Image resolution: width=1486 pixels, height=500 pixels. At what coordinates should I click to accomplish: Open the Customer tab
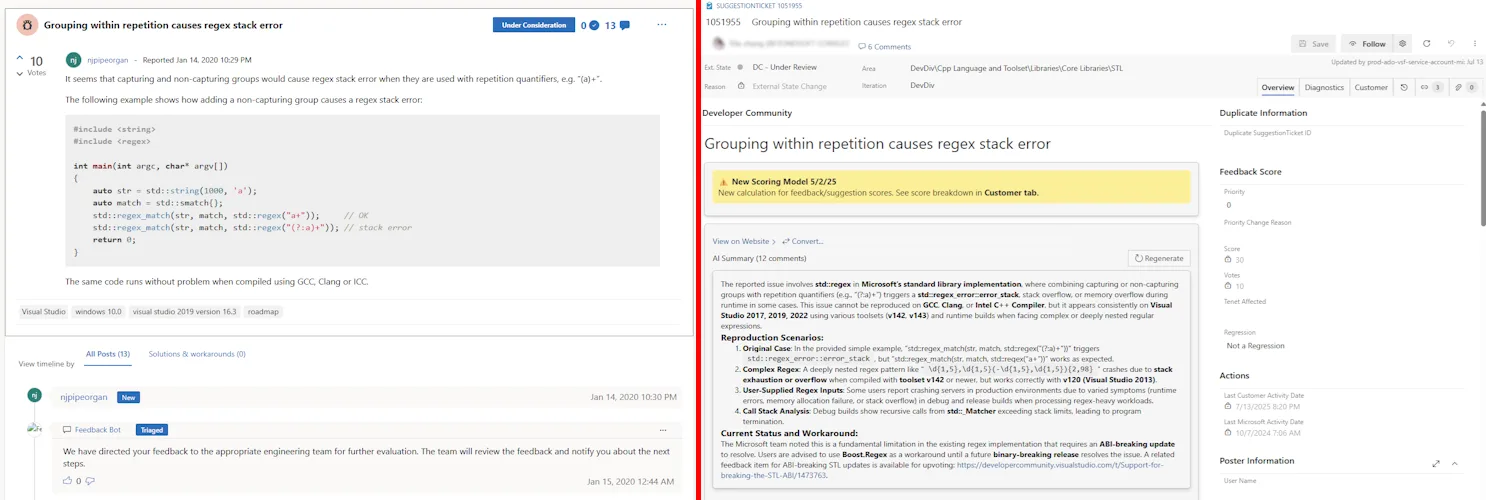[1370, 88]
